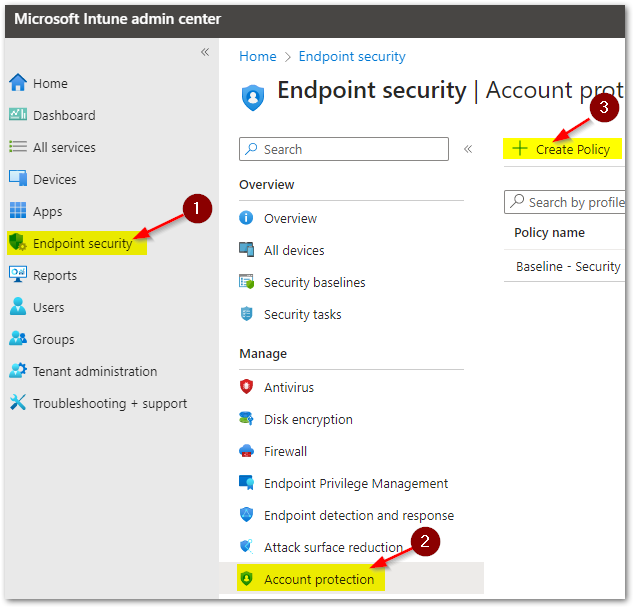
Task: Click the Home breadcrumb link
Action: pos(258,56)
